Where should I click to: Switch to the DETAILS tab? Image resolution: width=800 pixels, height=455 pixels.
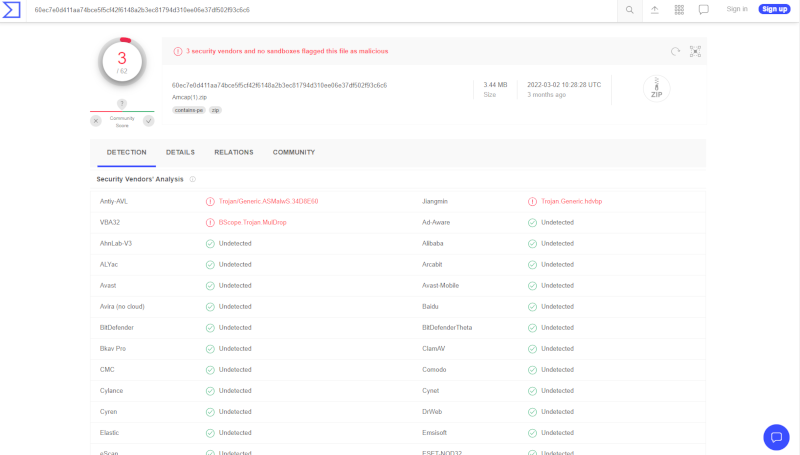click(180, 152)
